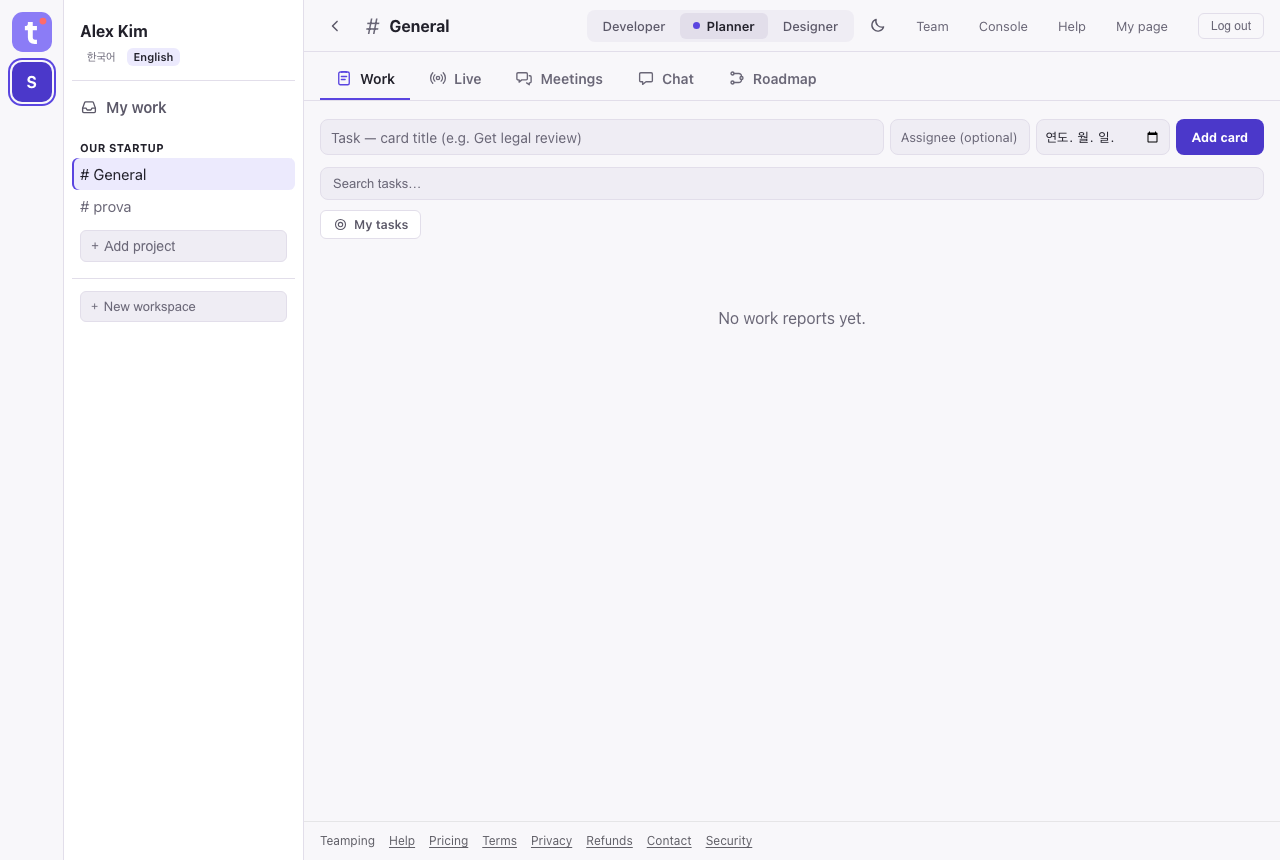Screen dimensions: 1280x860
Task: Switch to the Live tab
Action: (455, 79)
